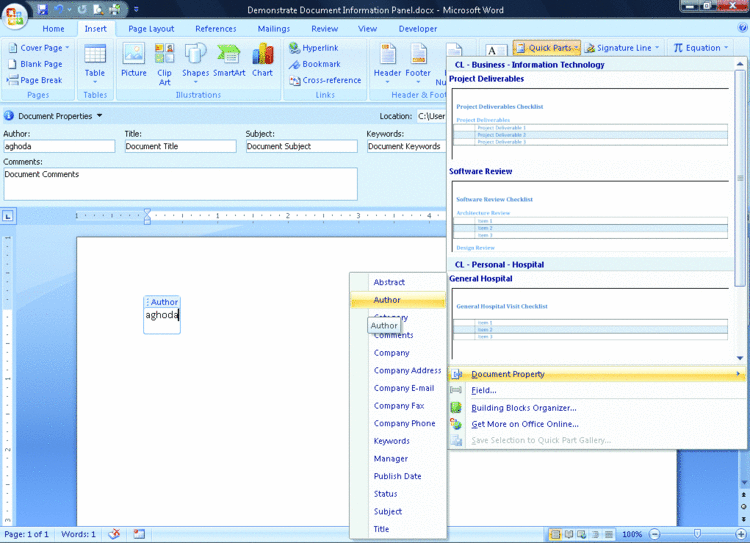The height and width of the screenshot is (543, 750).
Task: Choose Get More on Office Online
Action: [x=525, y=424]
